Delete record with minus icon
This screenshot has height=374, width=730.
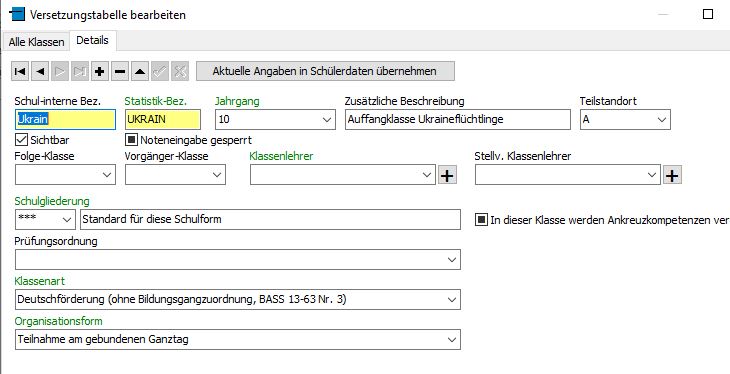click(120, 71)
